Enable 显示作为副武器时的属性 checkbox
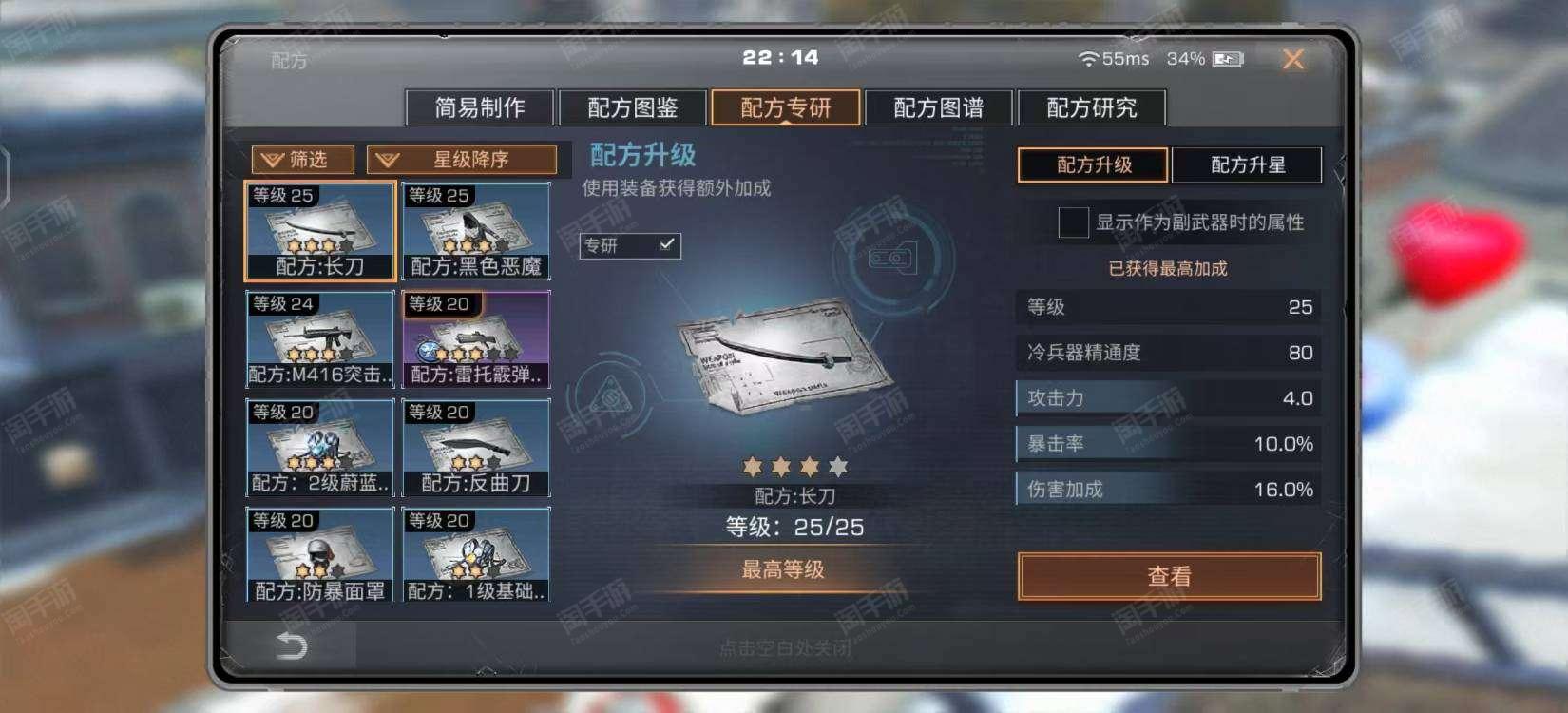1568x713 pixels. click(x=1073, y=222)
